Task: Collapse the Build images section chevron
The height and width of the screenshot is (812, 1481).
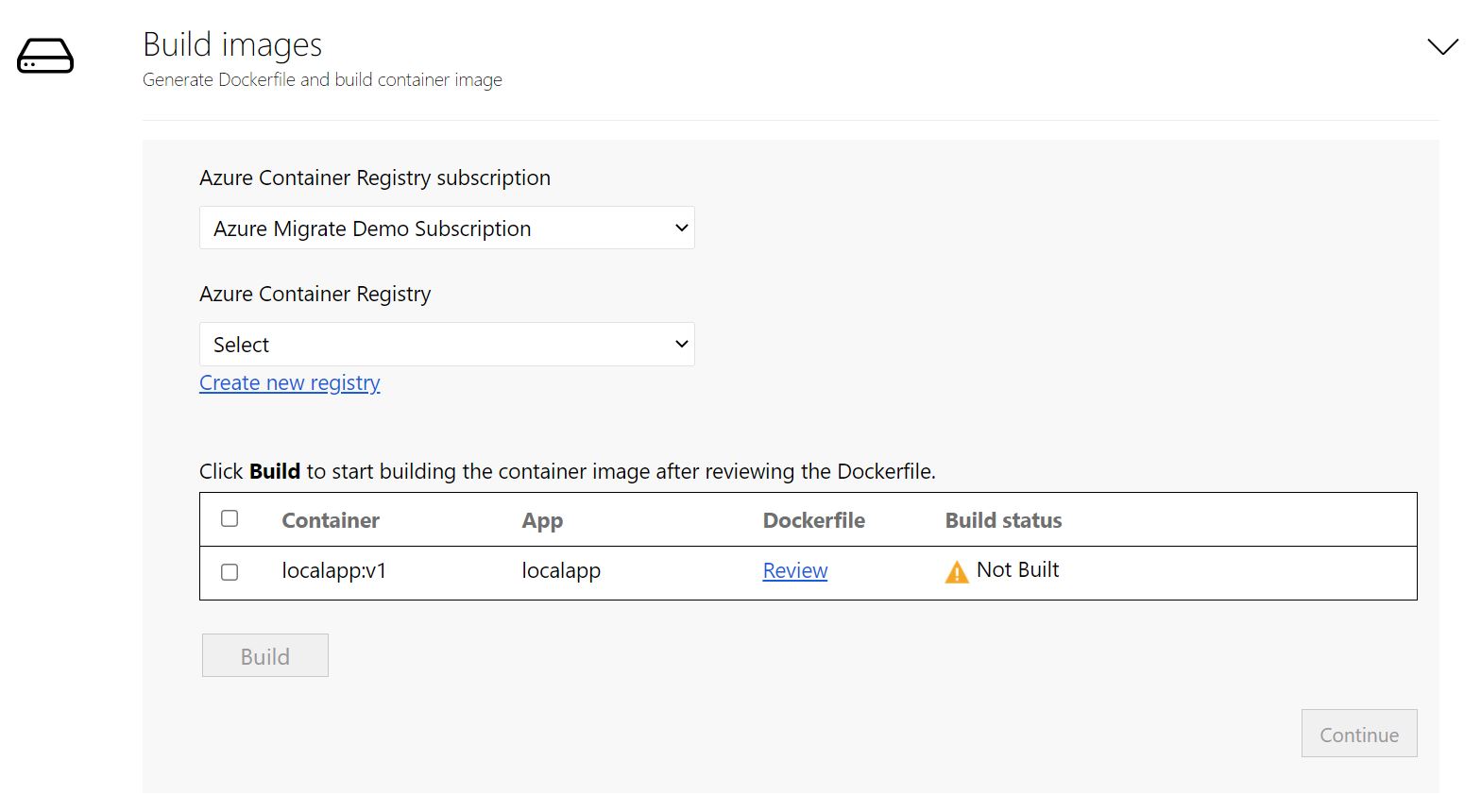Action: click(x=1442, y=46)
